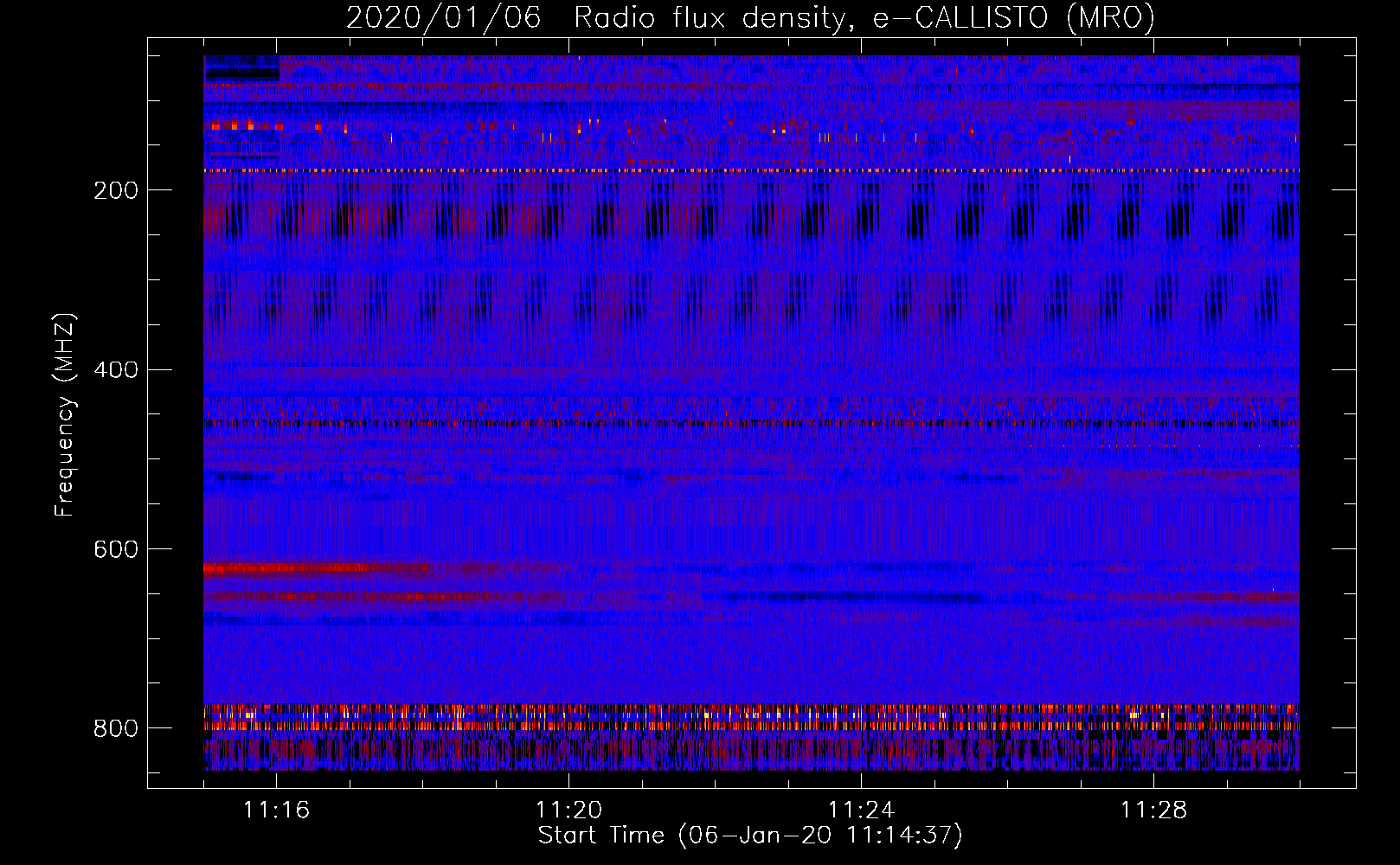Click the "Frequency (MHZ)" axis label
This screenshot has width=1400, height=865.
(x=65, y=414)
